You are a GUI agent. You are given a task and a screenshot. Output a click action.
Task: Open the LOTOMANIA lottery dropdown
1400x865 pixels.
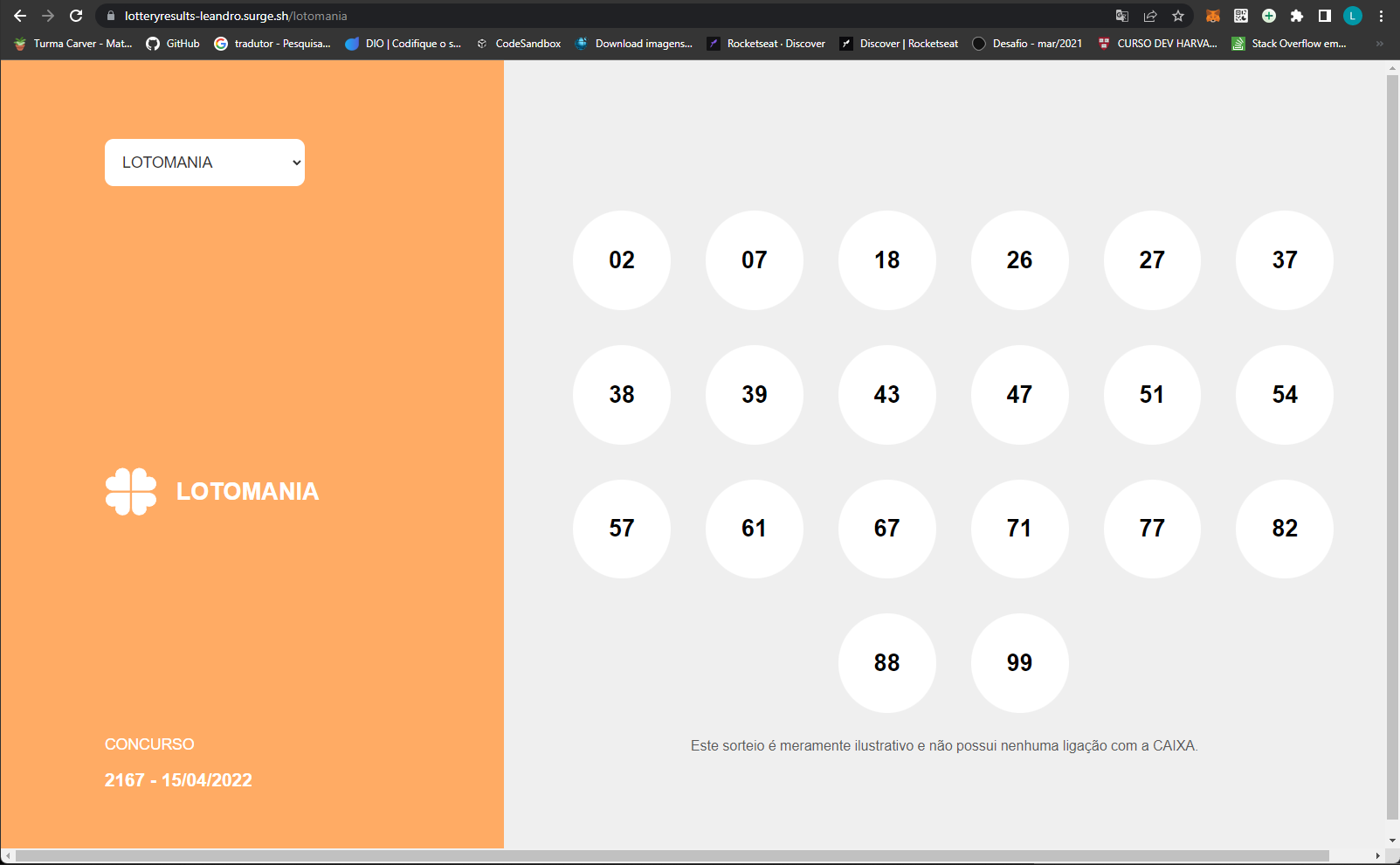(204, 163)
